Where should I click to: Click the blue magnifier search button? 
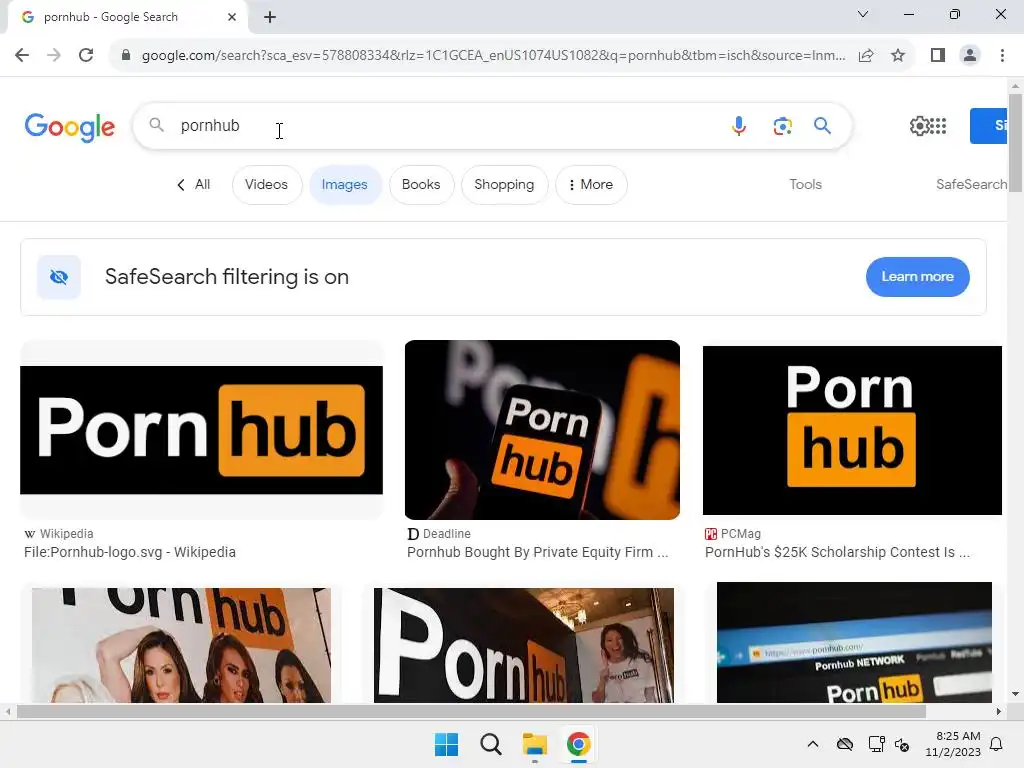click(822, 125)
